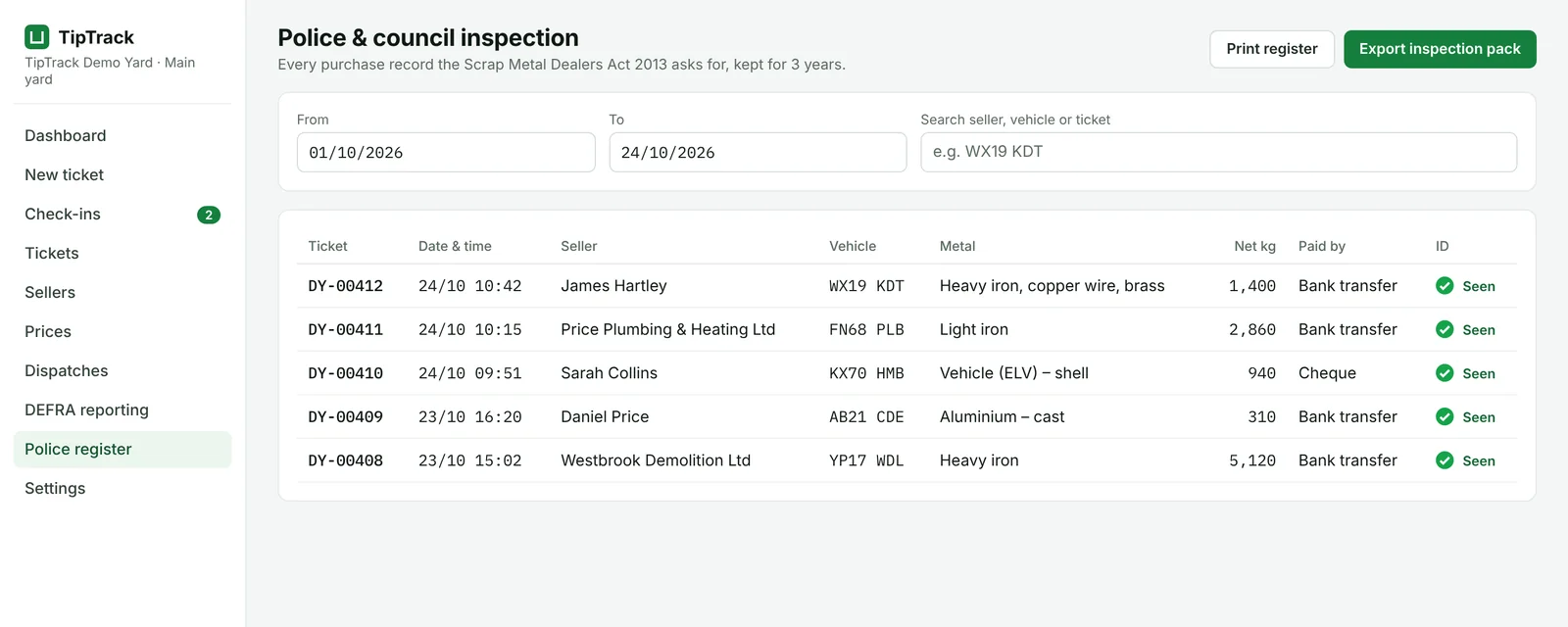Click the Date & time column header
This screenshot has height=627, width=1568.
click(x=455, y=246)
